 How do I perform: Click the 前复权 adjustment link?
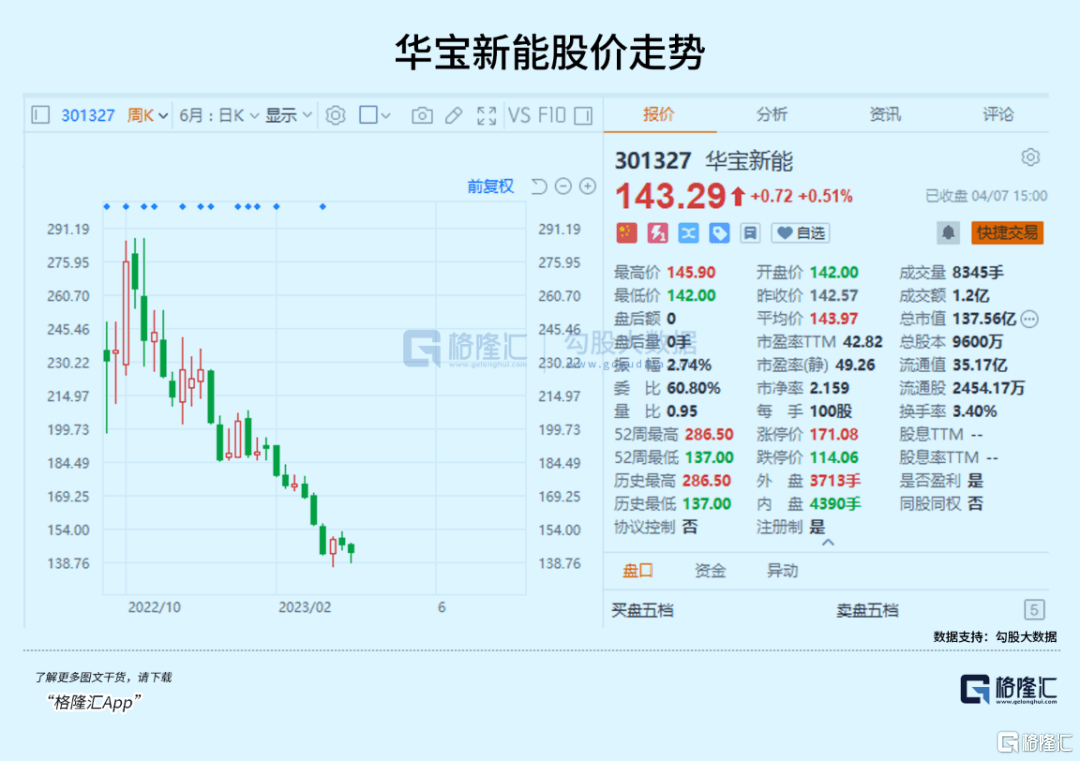coord(490,186)
